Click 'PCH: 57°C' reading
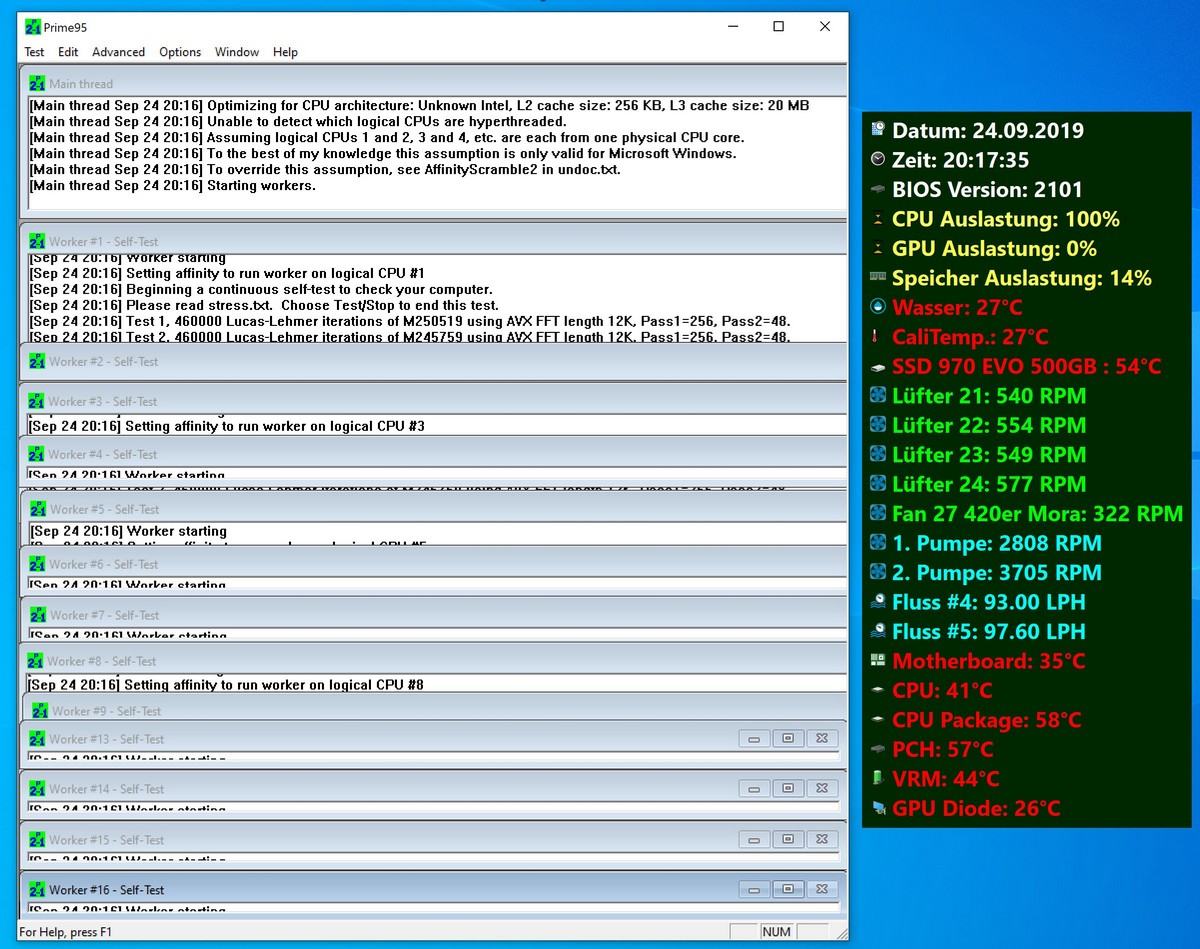 pos(943,749)
